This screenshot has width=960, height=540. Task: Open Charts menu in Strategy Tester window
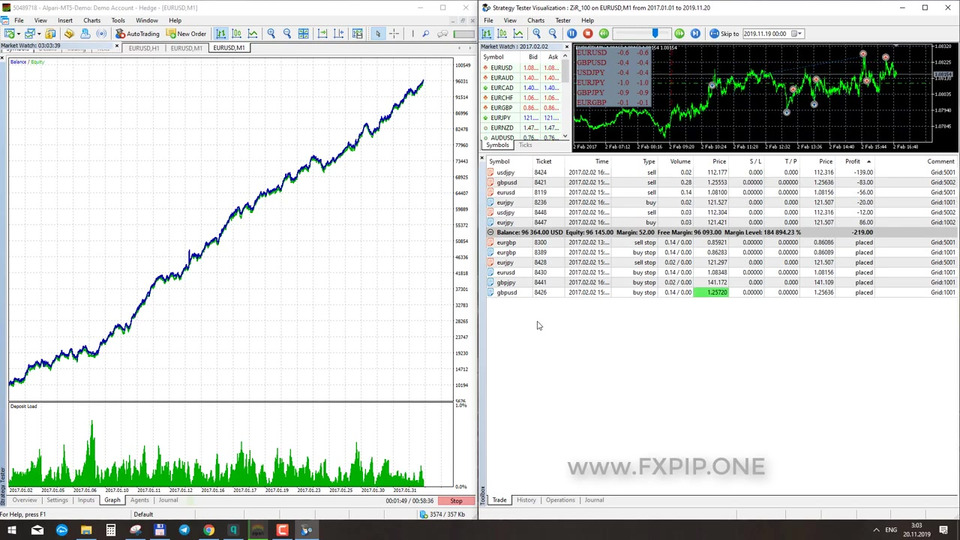tap(536, 20)
